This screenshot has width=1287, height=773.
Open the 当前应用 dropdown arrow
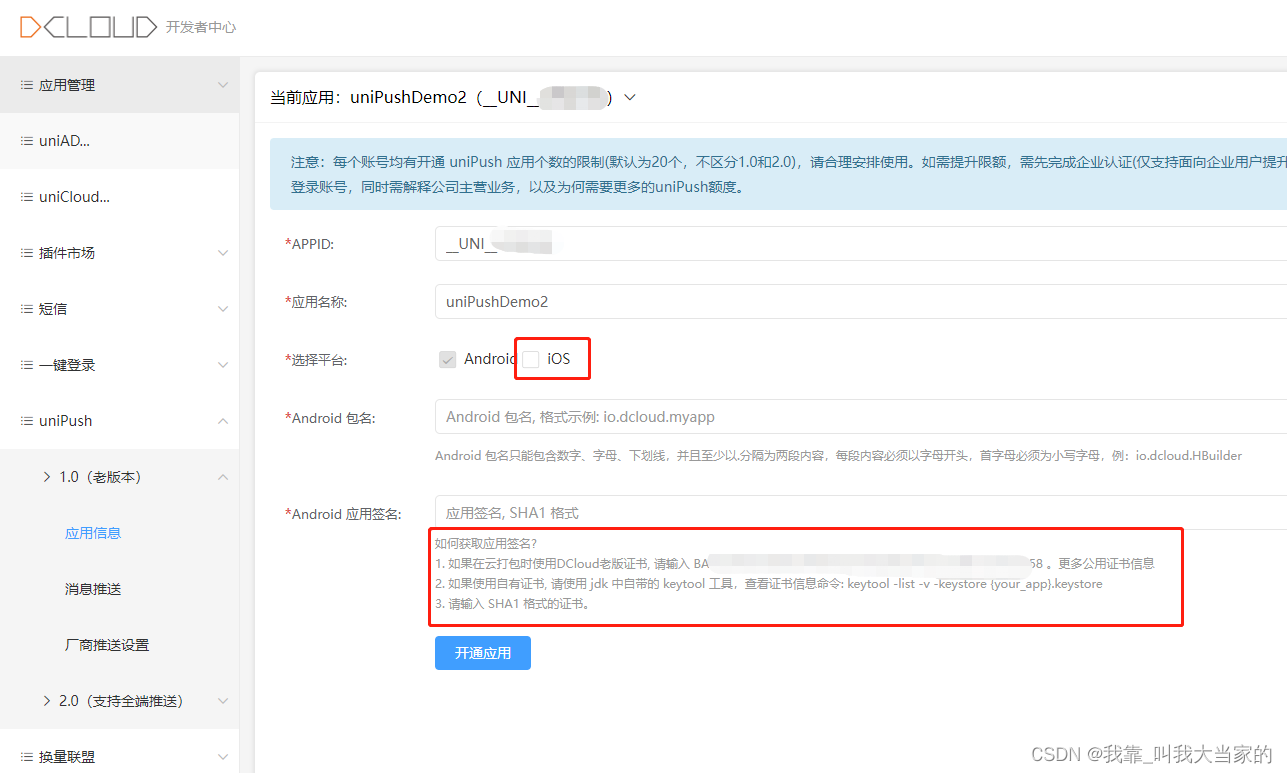pyautogui.click(x=629, y=97)
